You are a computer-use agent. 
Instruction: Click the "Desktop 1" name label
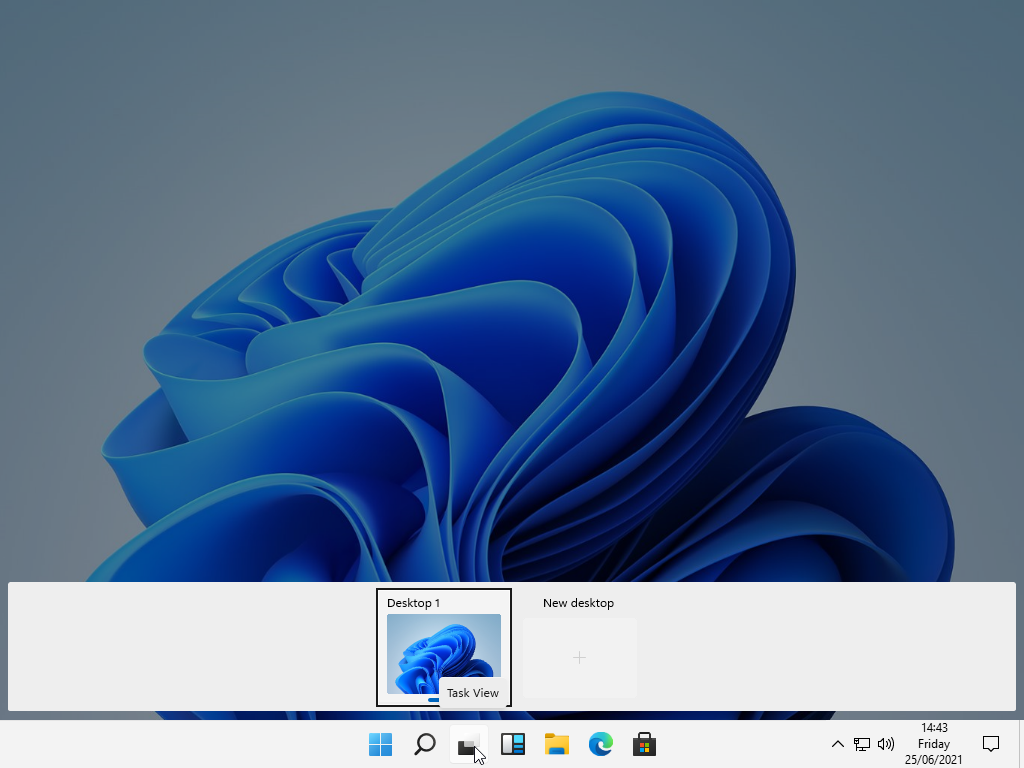pyautogui.click(x=413, y=603)
